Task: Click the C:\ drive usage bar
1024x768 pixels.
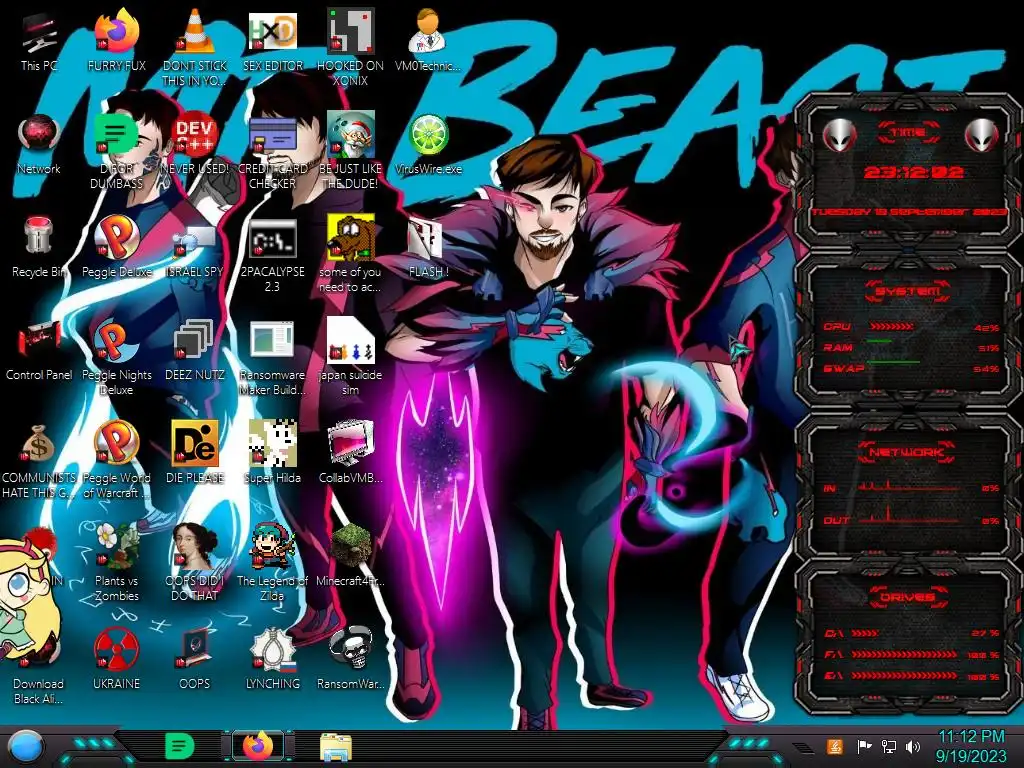Action: [865, 633]
